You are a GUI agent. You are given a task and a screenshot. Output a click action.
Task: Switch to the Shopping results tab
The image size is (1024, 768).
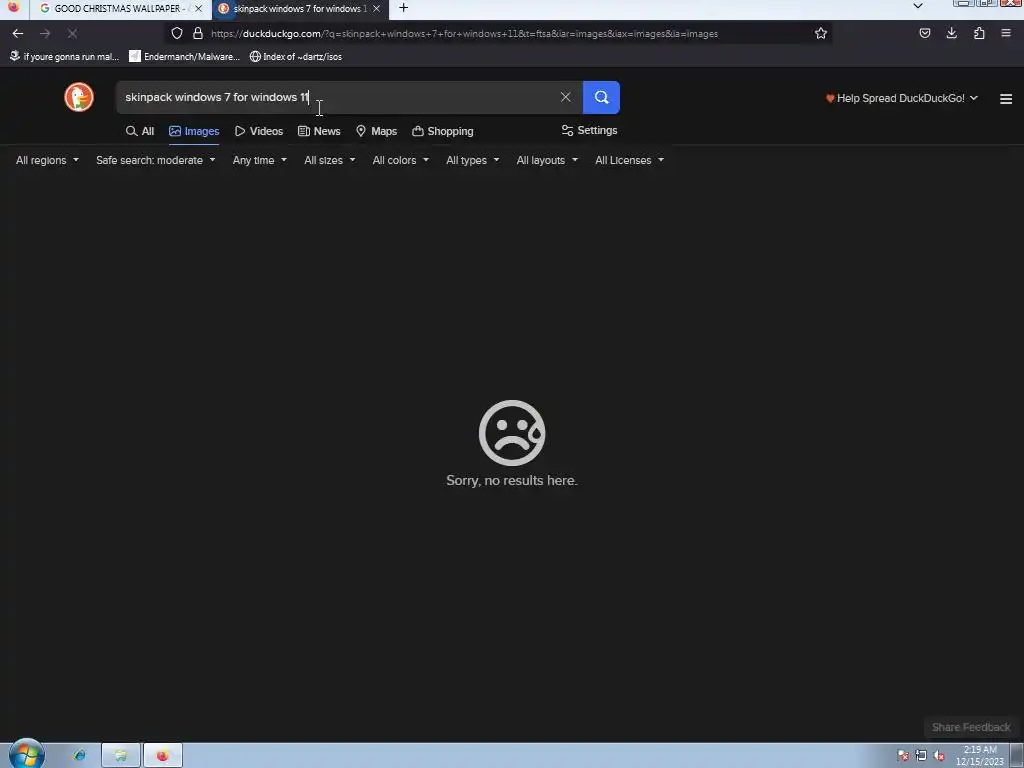click(443, 131)
